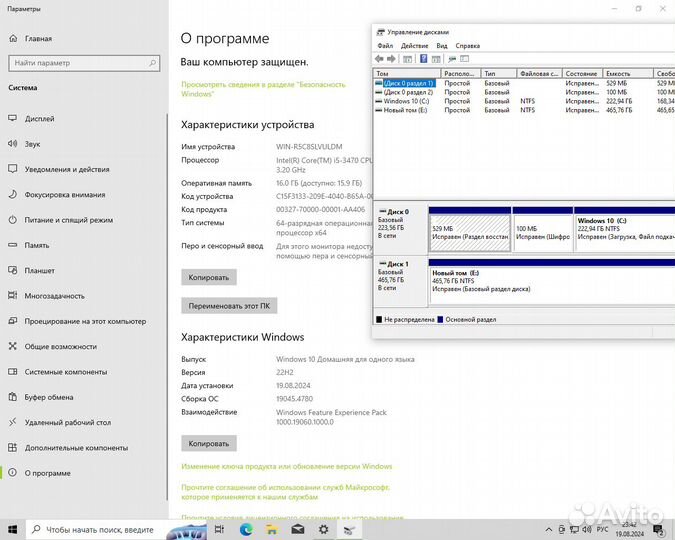
Task: Click the first Копировать button under device specs
Action: (209, 277)
